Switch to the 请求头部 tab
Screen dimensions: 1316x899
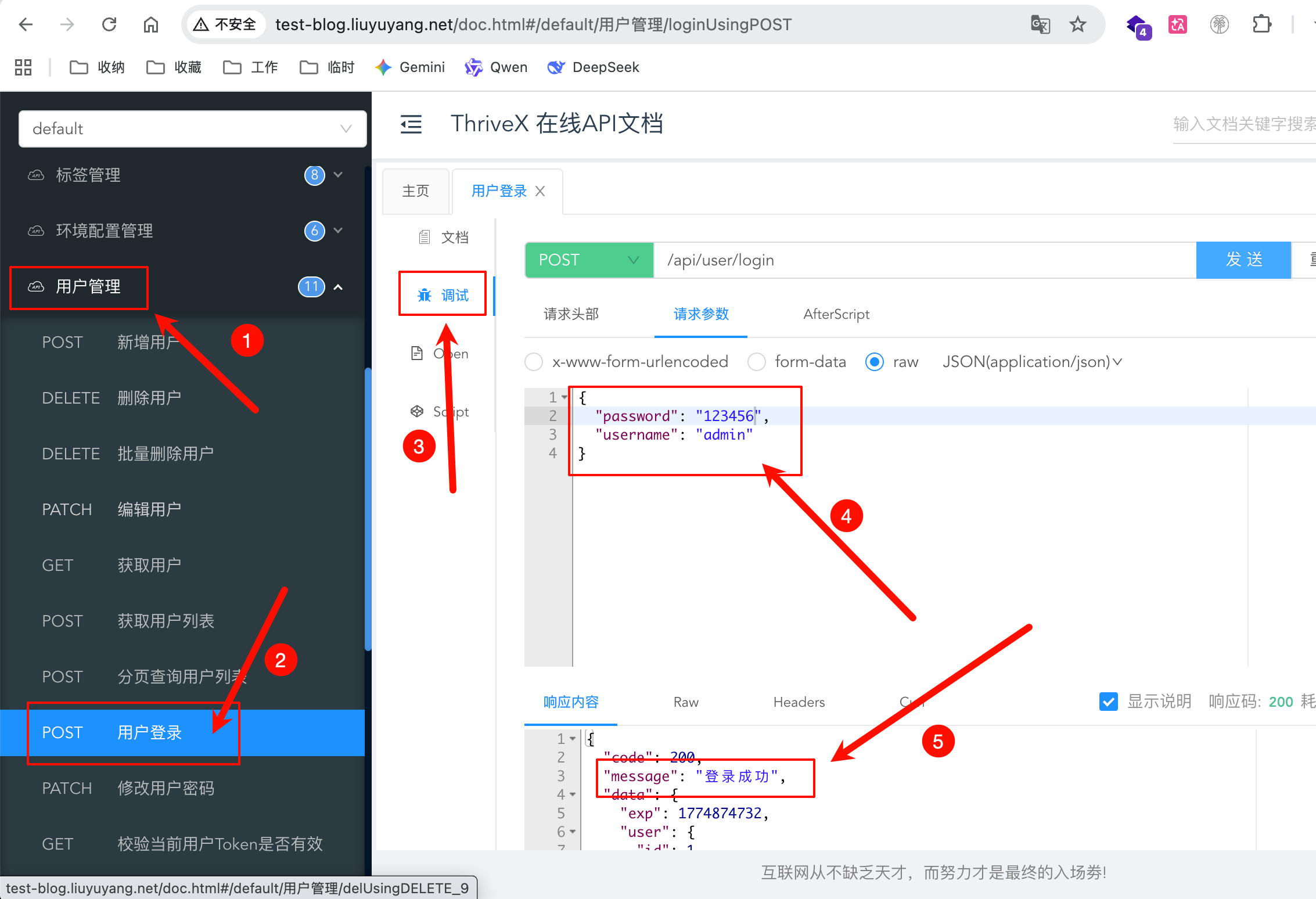pos(571,314)
